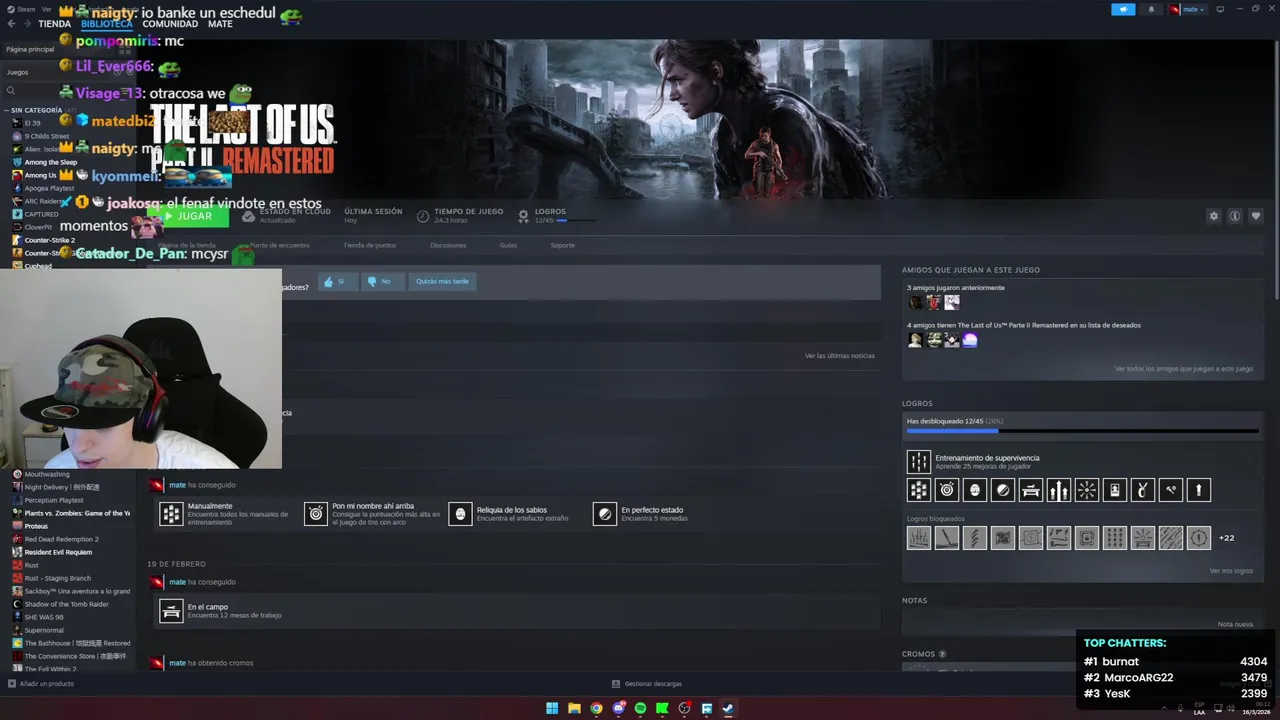
Task: Select the locked dot-grid achievement icon
Action: (x=1115, y=538)
